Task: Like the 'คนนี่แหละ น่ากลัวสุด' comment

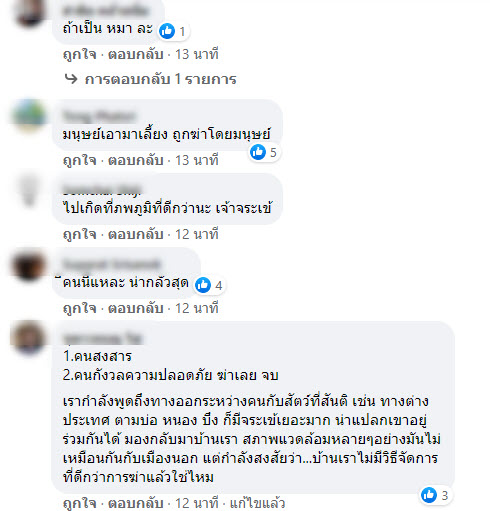Action: (x=80, y=308)
